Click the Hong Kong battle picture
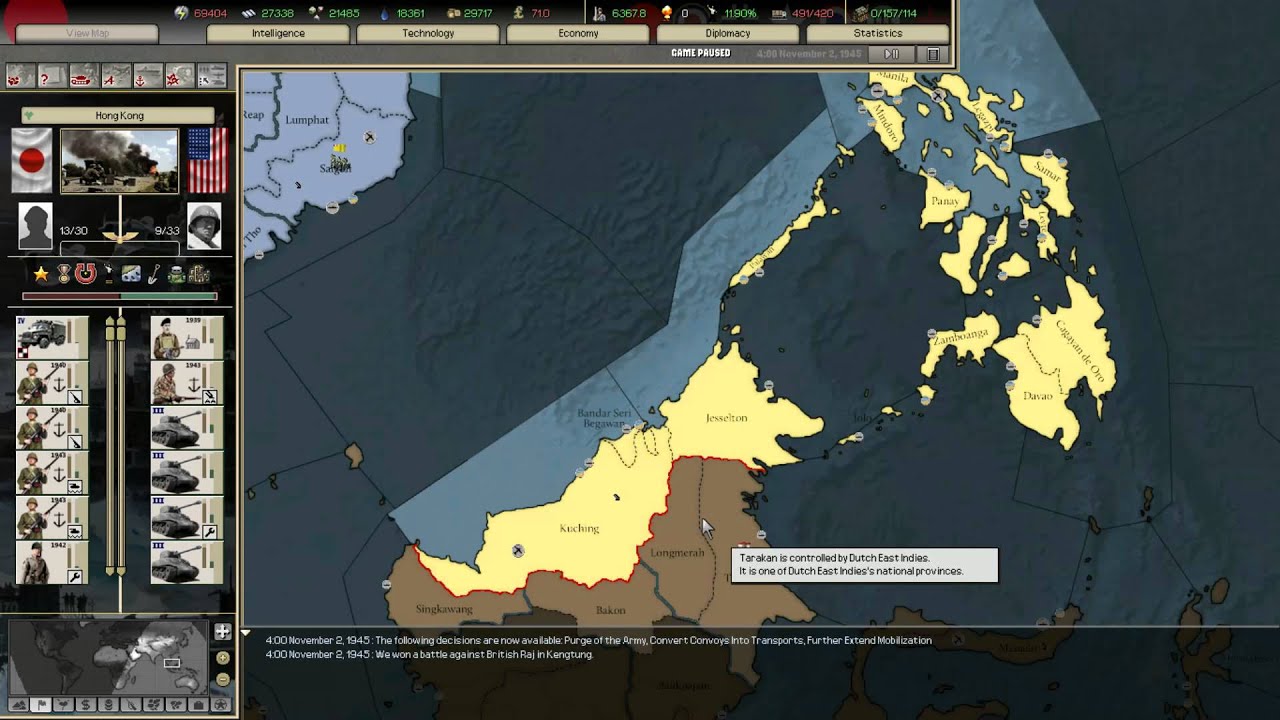This screenshot has height=720, width=1280. click(x=119, y=160)
